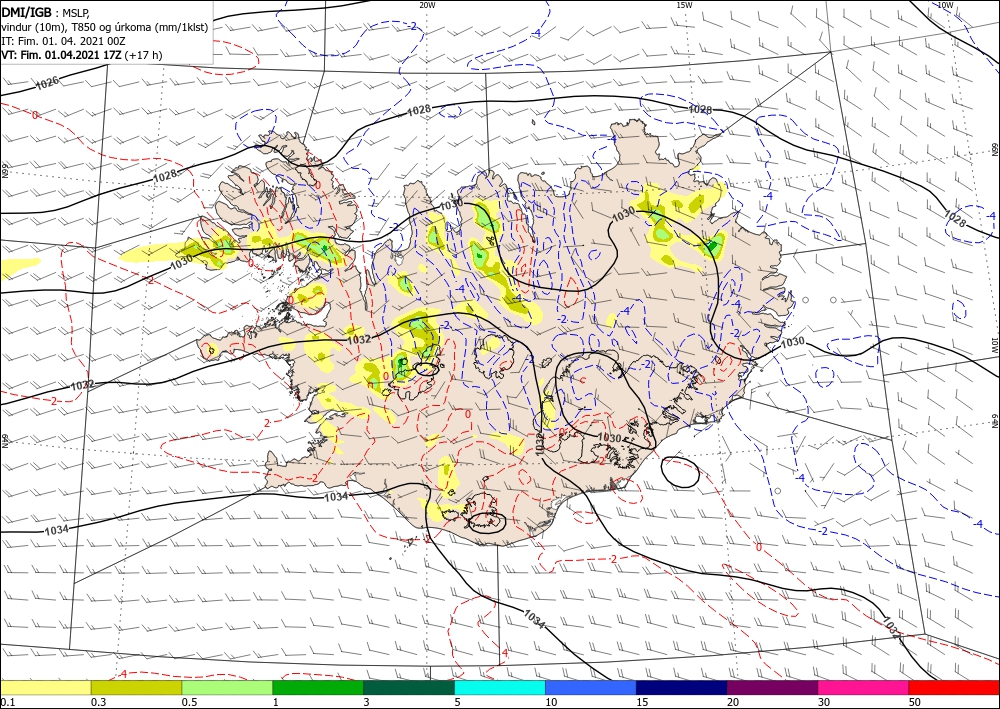Image resolution: width=1000 pixels, height=709 pixels.
Task: Select the light green 0.5–1 legend color
Action: point(227,687)
